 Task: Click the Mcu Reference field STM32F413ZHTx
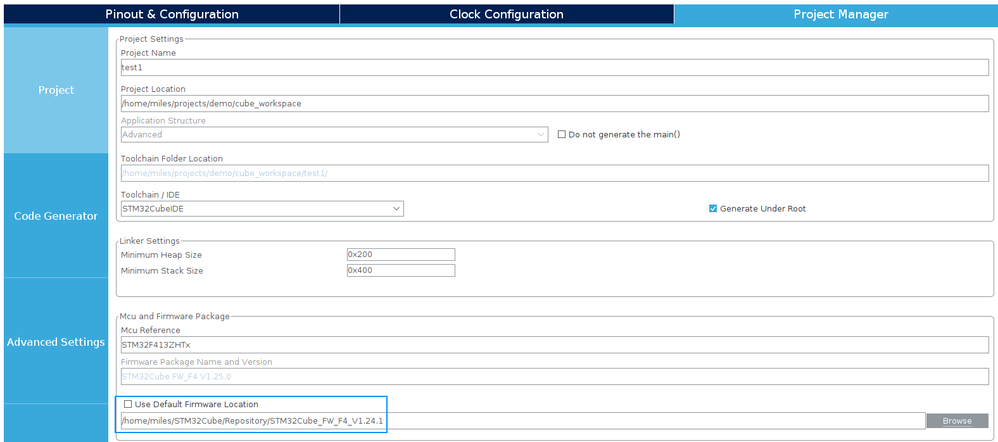(x=554, y=345)
